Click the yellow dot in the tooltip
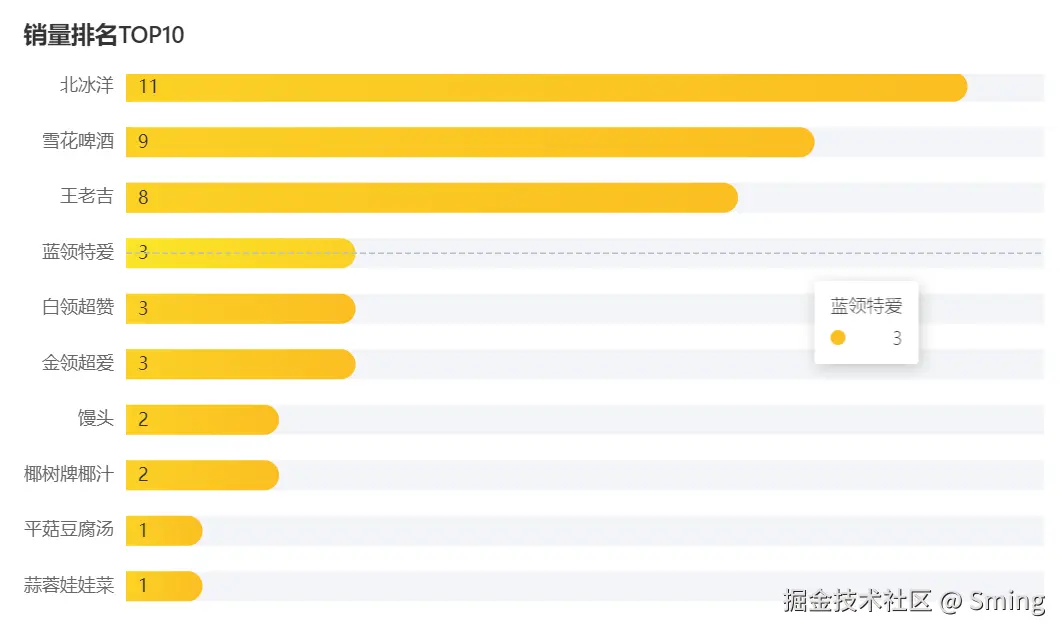The image size is (1064, 636). [838, 338]
